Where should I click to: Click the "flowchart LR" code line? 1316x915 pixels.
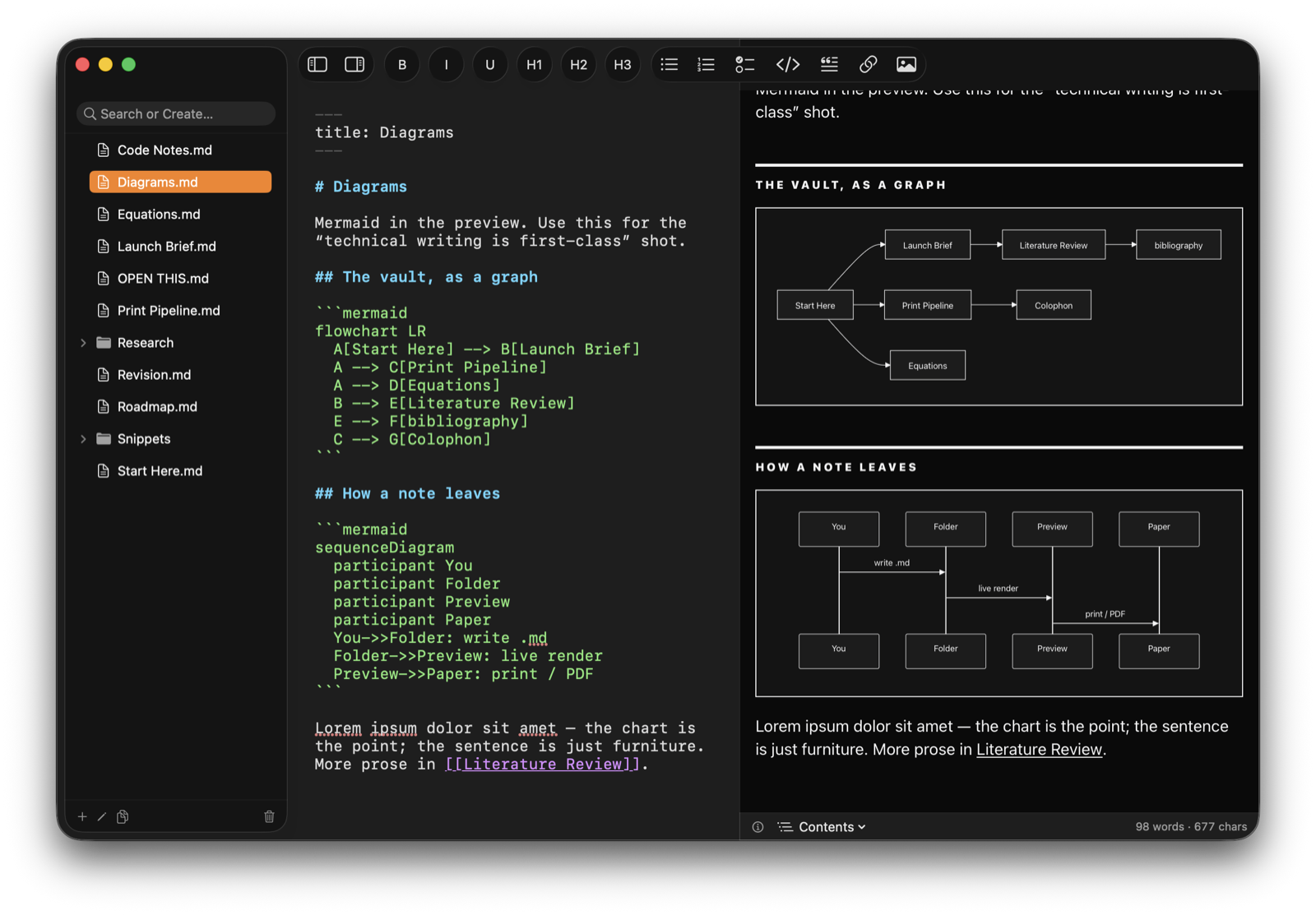[370, 331]
